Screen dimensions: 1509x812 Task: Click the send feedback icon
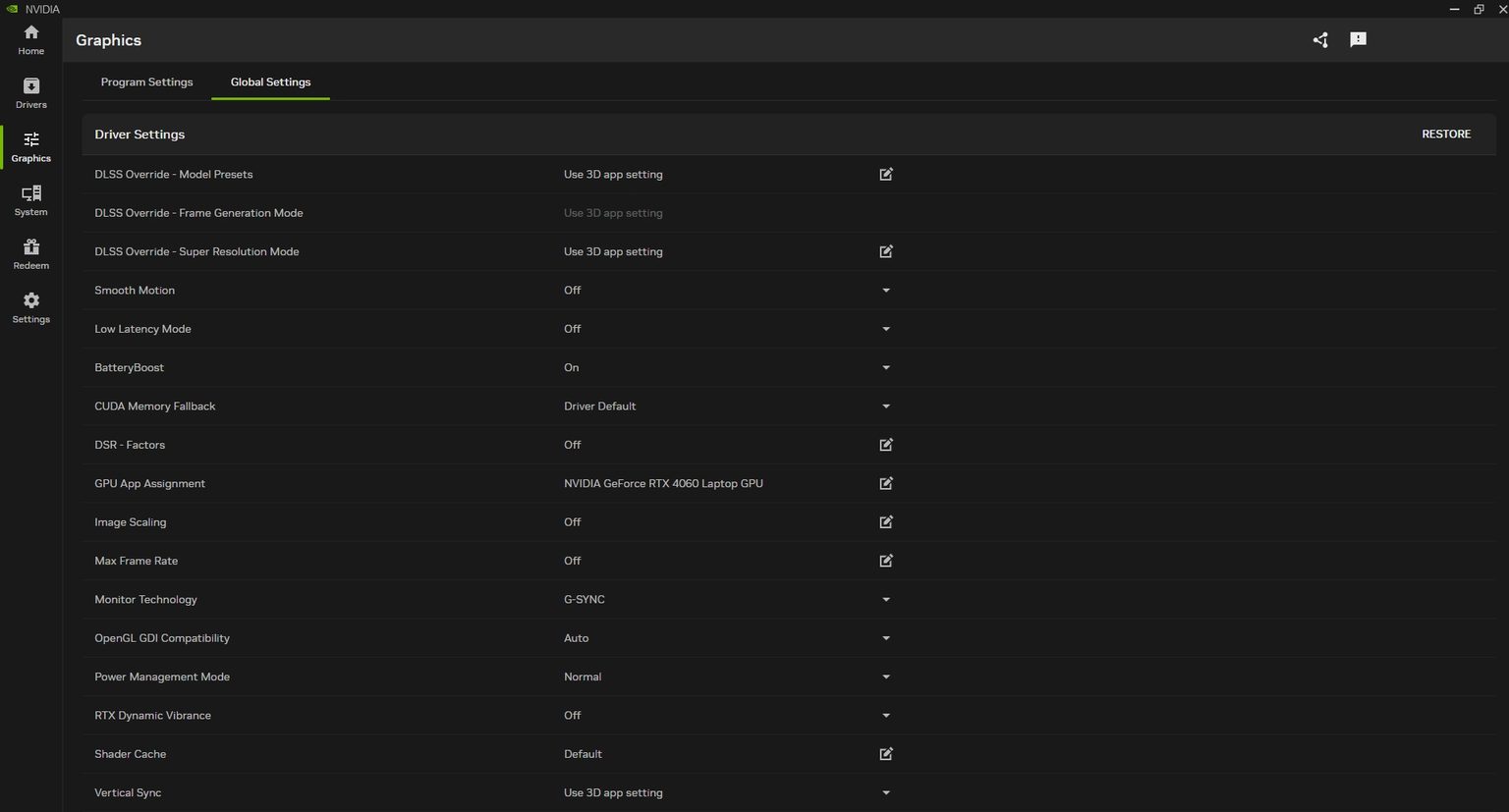tap(1358, 40)
